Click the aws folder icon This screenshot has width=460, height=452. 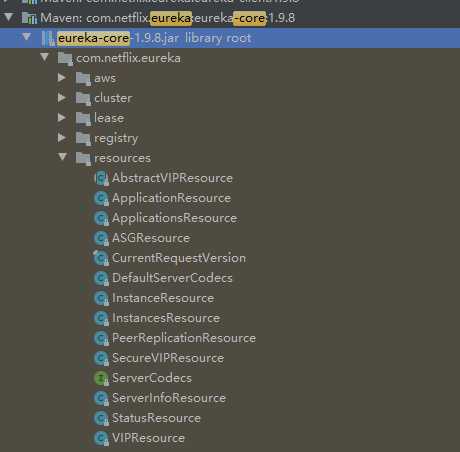point(83,79)
